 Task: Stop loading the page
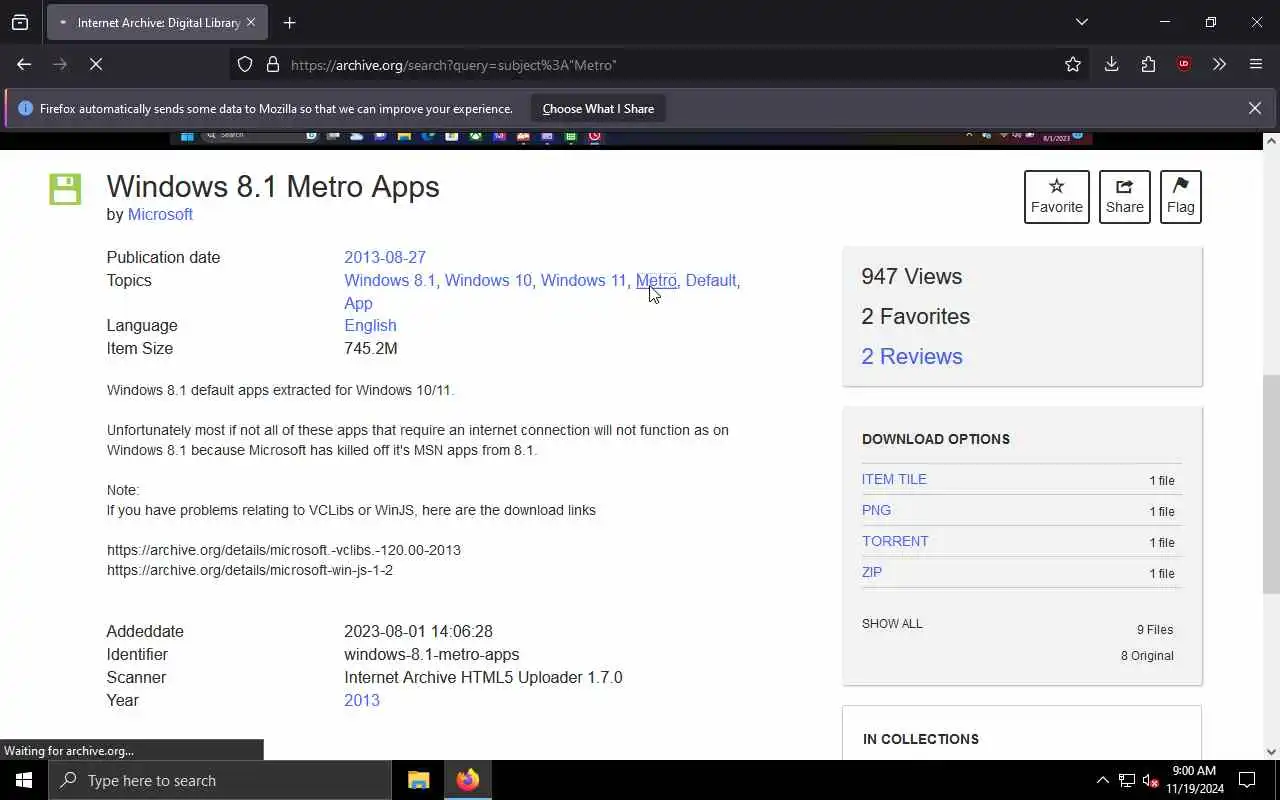tap(96, 65)
